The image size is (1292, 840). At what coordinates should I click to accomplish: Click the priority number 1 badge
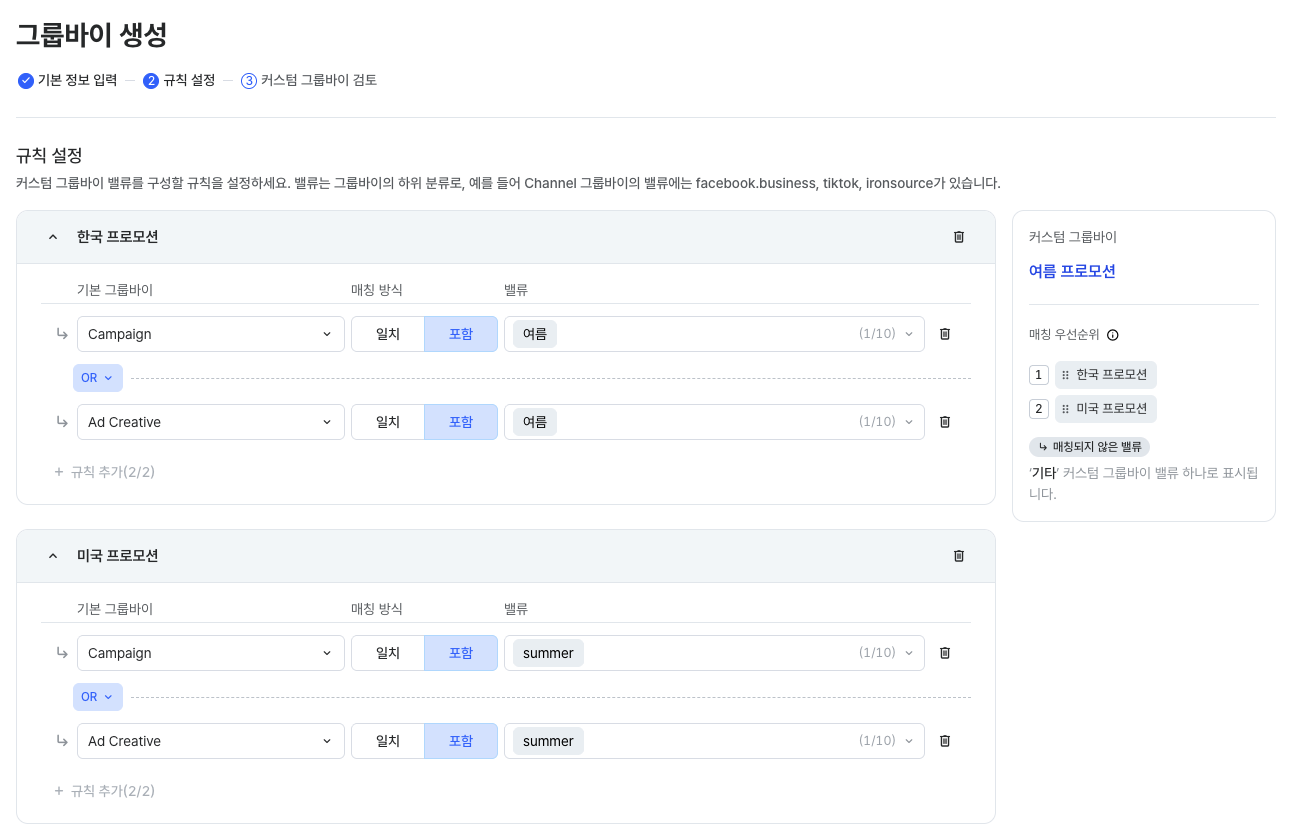(1039, 375)
